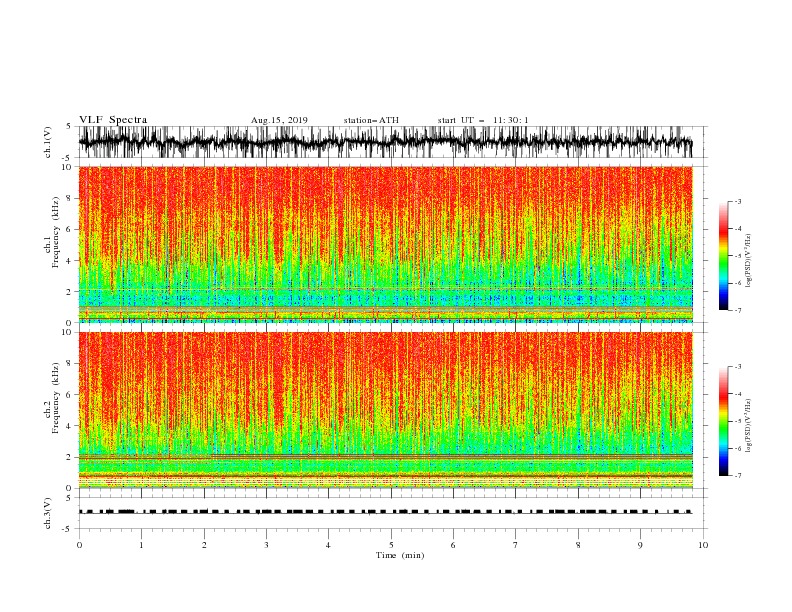Click the ch.1 colorbar "log(PSD)(V²/Hz)" label
792x612 pixels.
748,261
